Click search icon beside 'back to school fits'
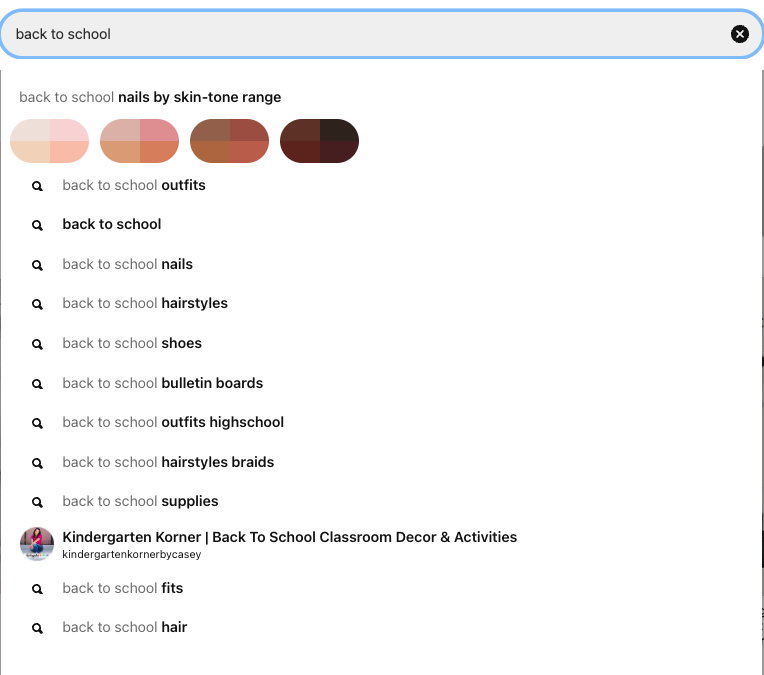Screen dimensions: 764x675 (37, 589)
